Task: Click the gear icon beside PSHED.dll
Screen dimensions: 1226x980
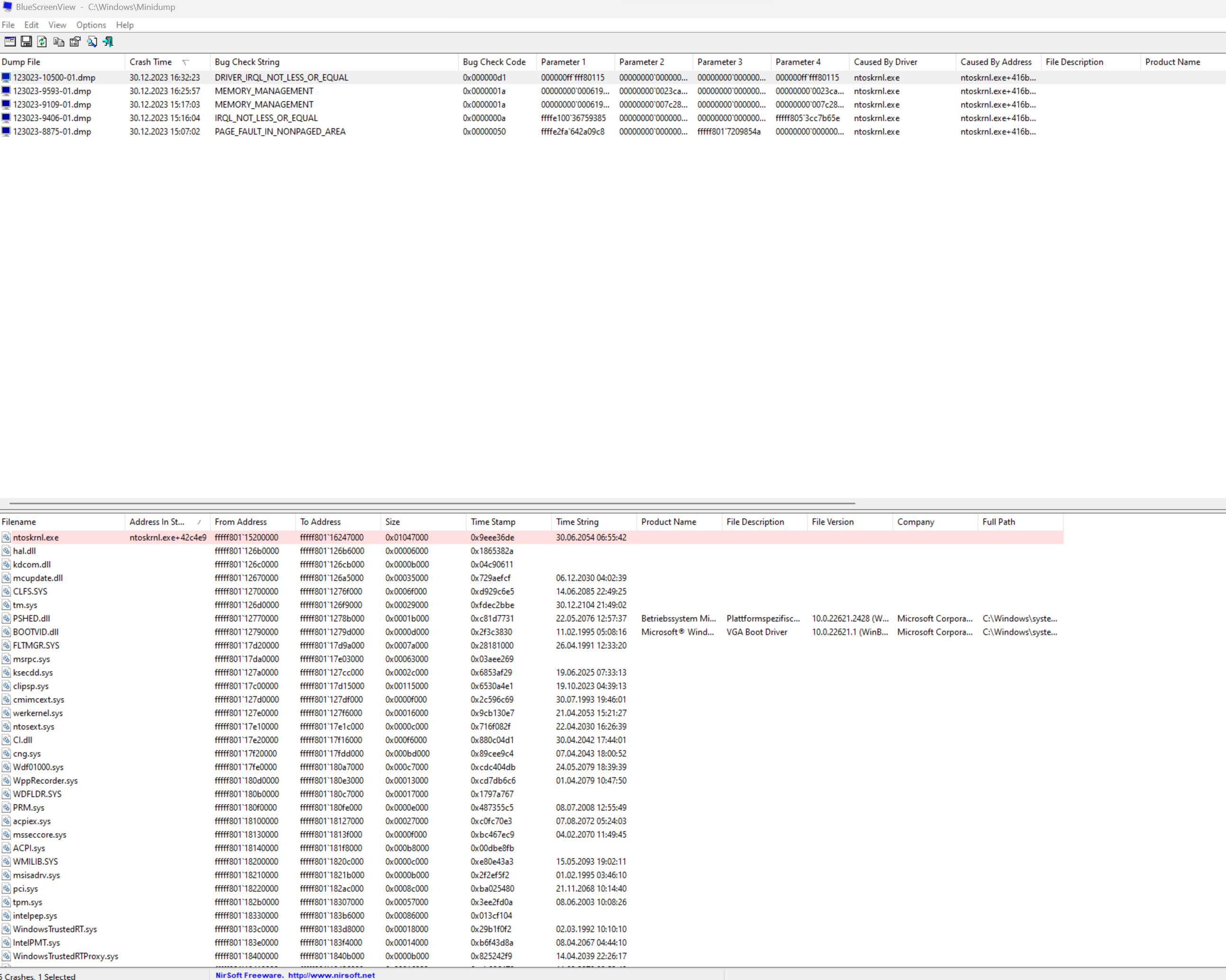Action: coord(6,618)
